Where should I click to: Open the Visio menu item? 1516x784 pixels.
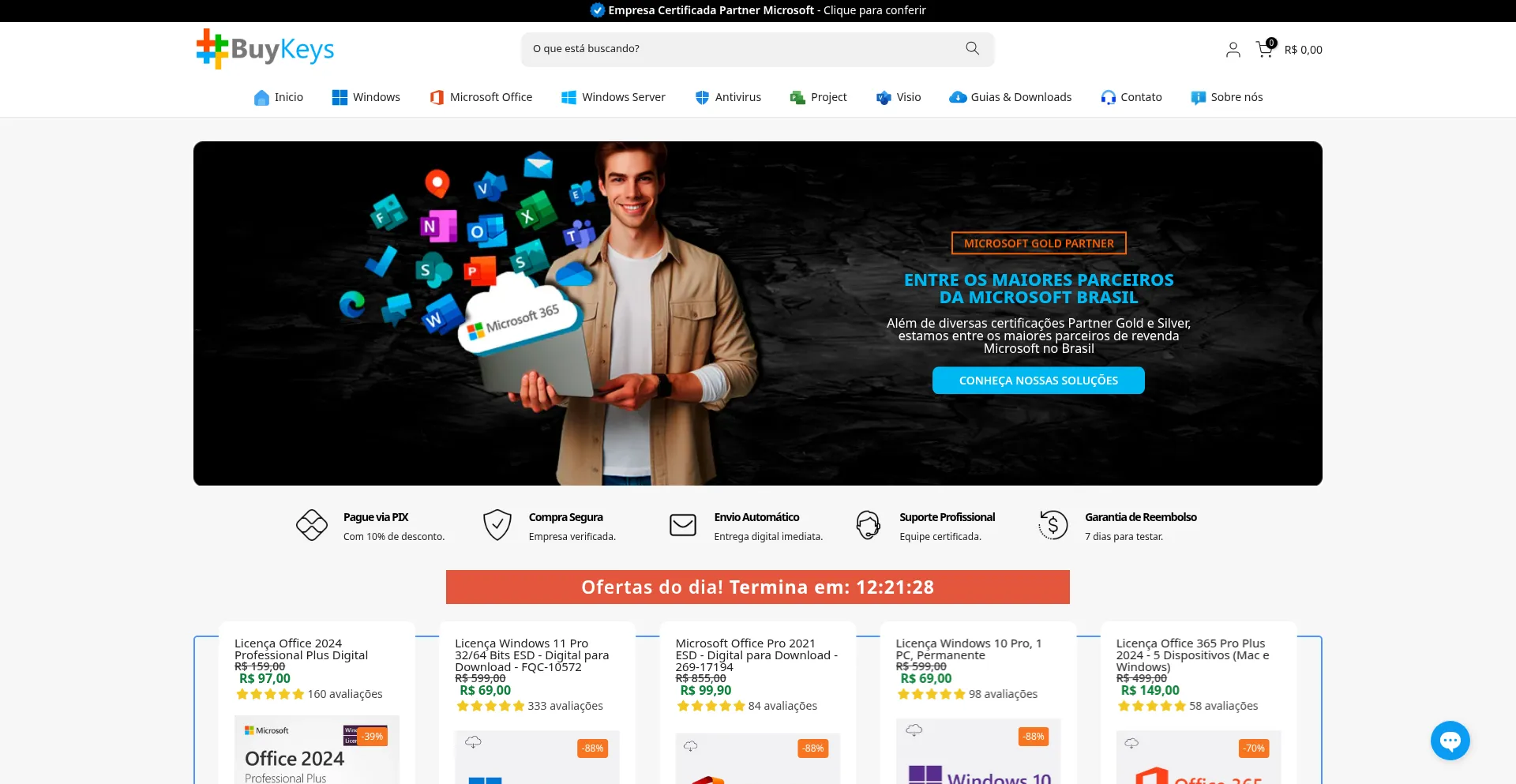tap(899, 97)
